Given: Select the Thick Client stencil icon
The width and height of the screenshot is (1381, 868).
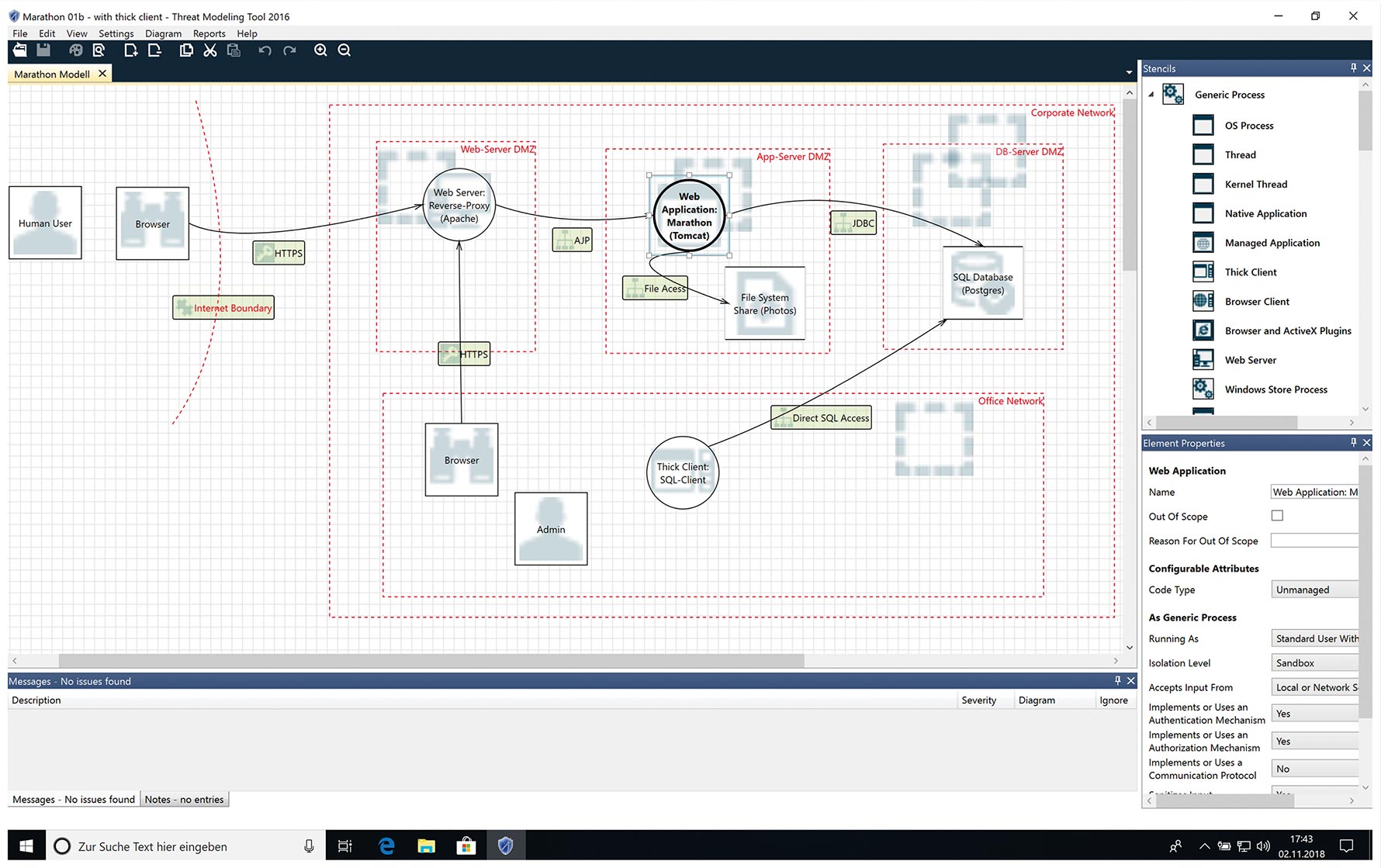Looking at the screenshot, I should tap(1203, 272).
